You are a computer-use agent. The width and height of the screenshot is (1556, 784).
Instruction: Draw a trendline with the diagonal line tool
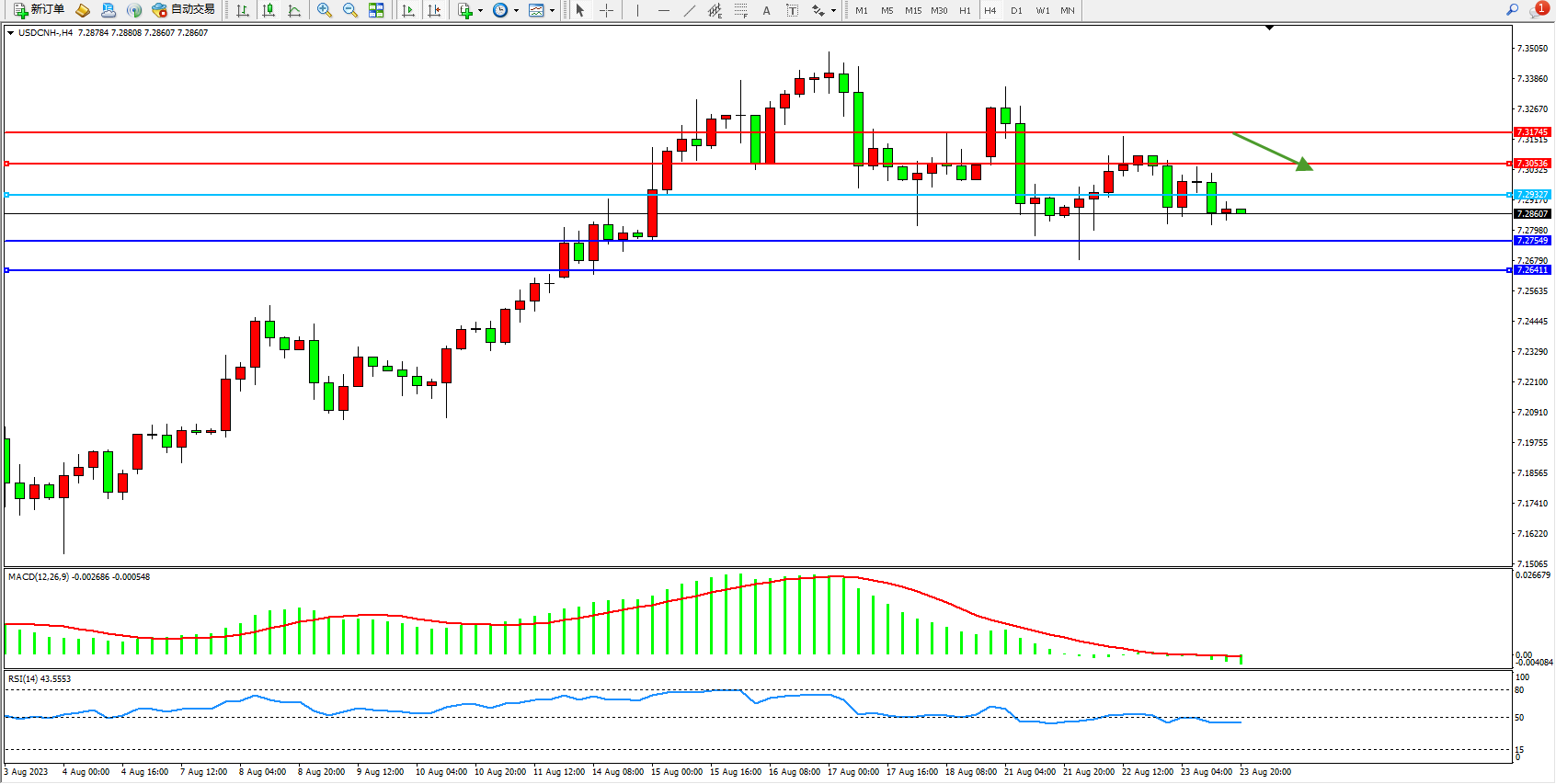690,10
